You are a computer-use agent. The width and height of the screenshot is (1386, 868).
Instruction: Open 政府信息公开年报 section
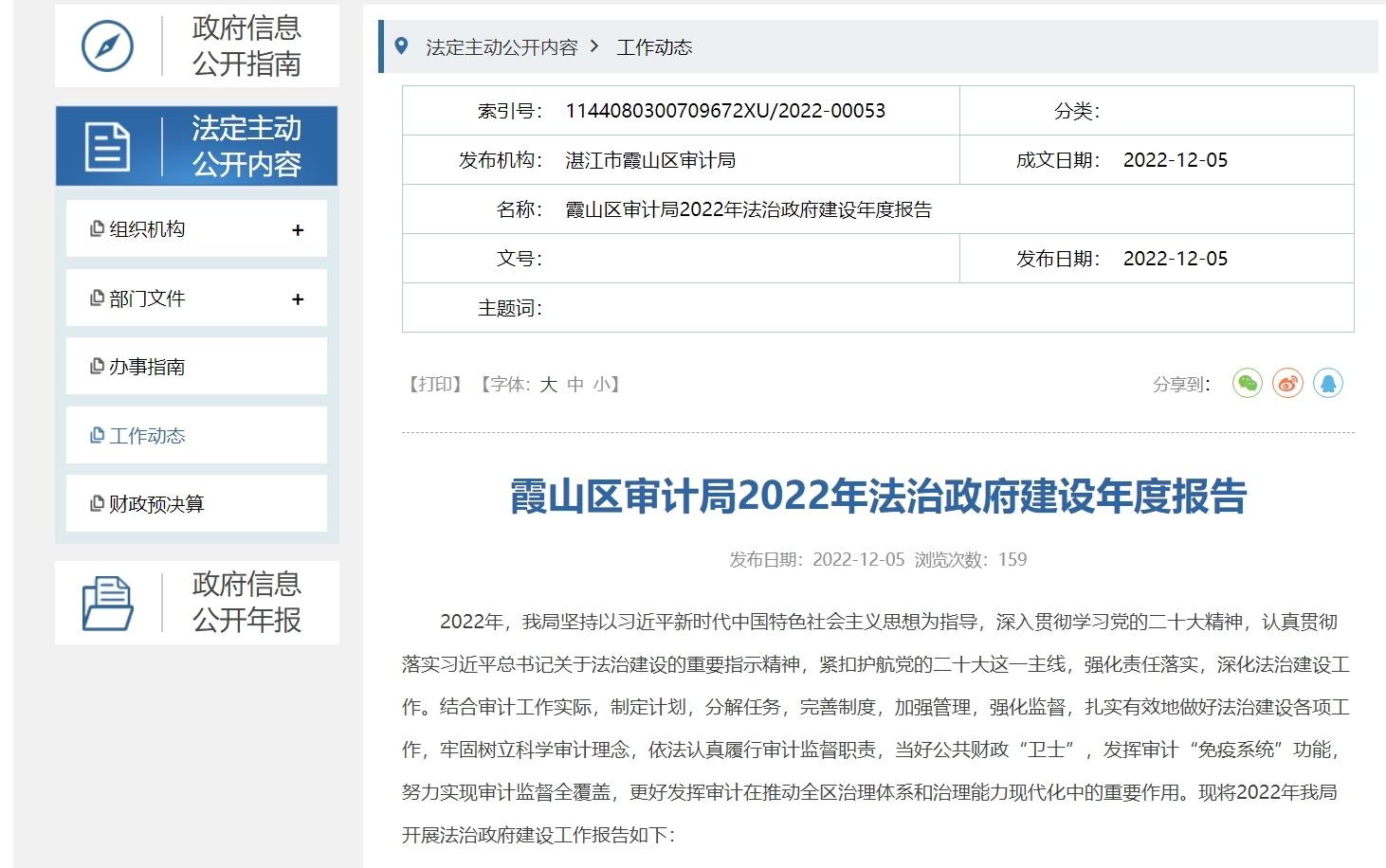point(197,603)
